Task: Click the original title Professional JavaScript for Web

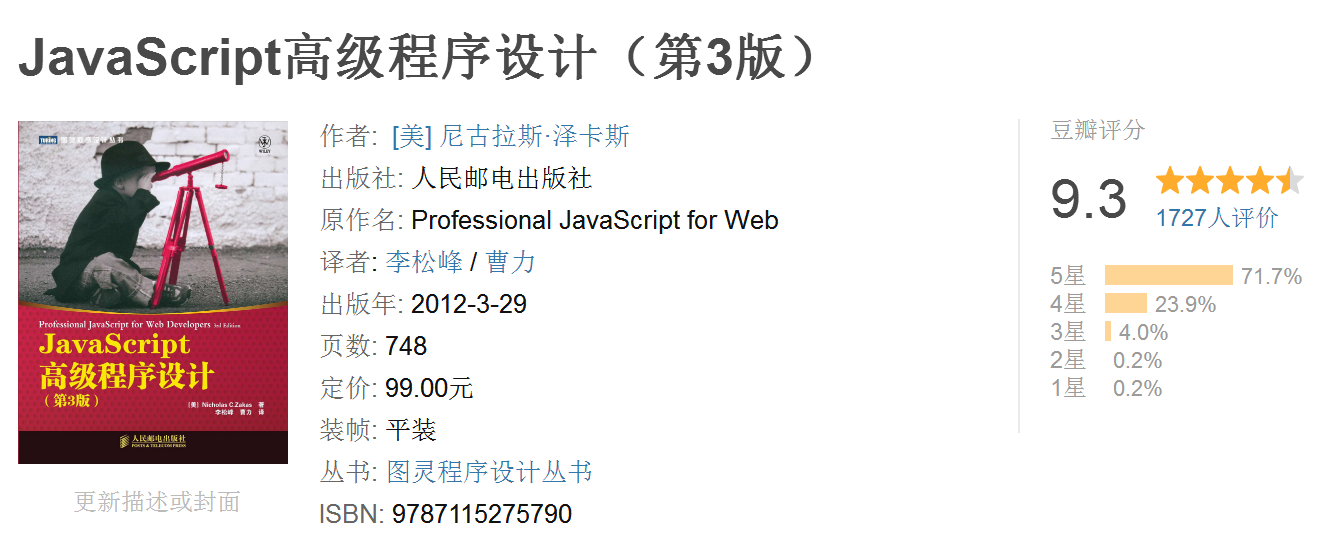Action: point(594,220)
